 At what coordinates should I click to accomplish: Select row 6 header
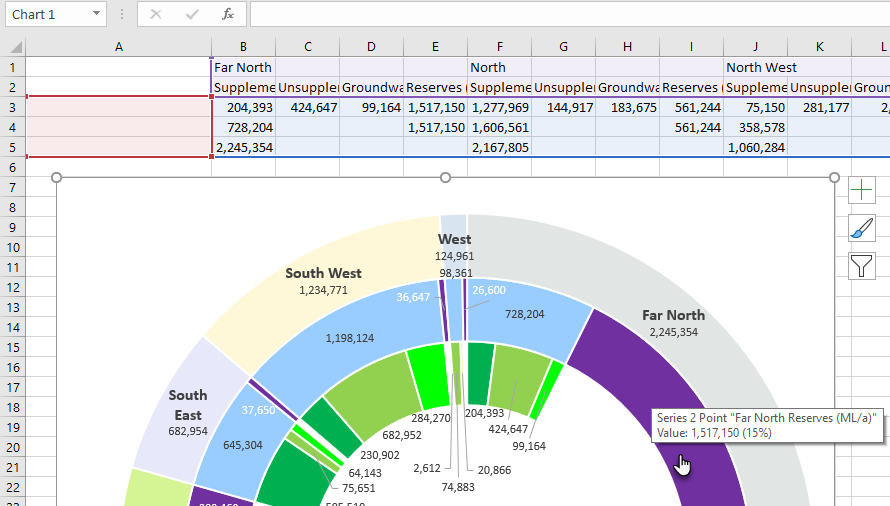(12, 168)
